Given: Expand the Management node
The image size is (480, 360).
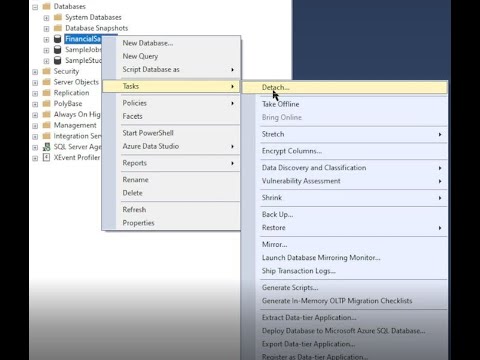Looking at the screenshot, I should click(x=35, y=126).
